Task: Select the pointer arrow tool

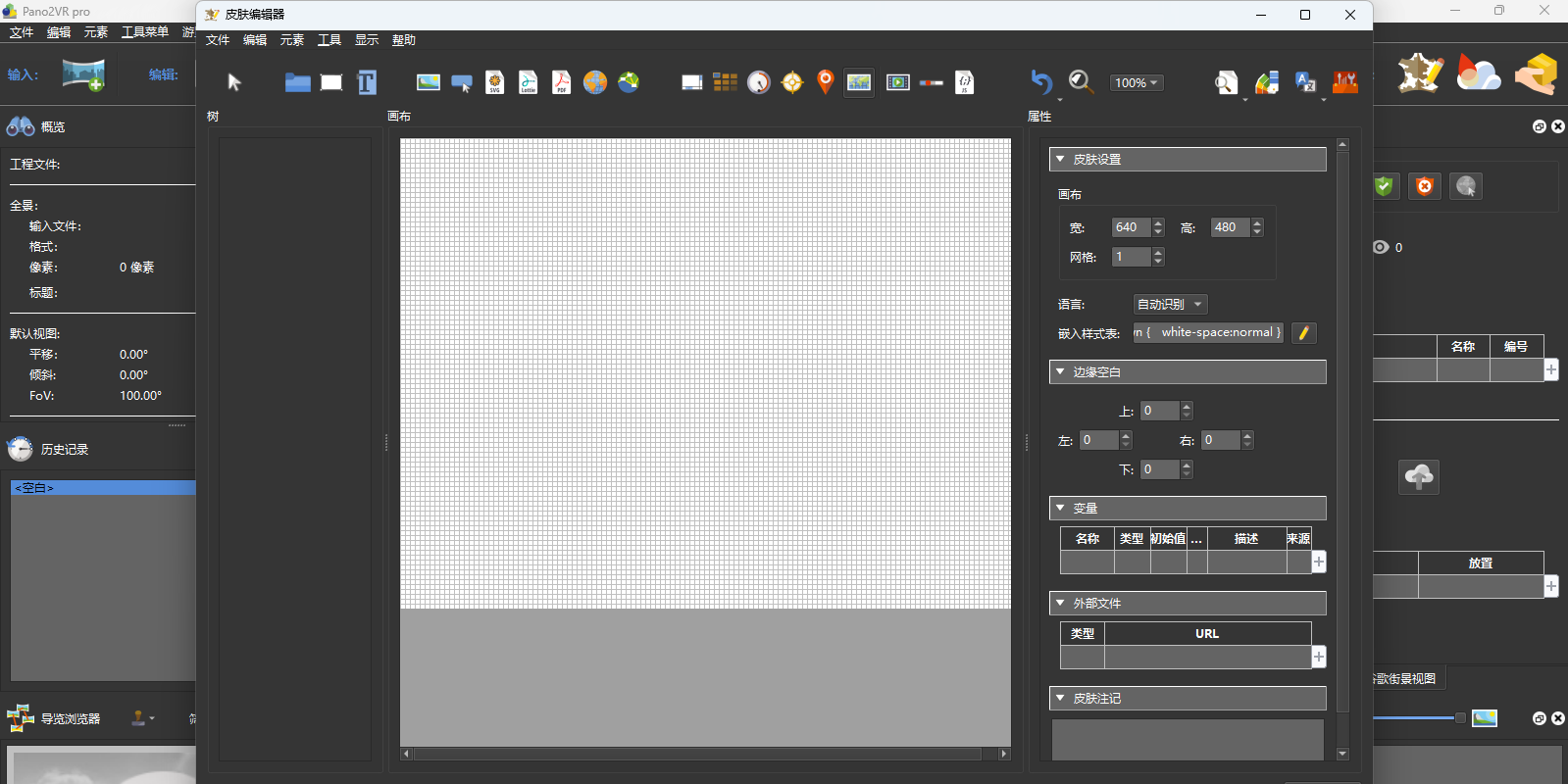Action: [x=234, y=82]
